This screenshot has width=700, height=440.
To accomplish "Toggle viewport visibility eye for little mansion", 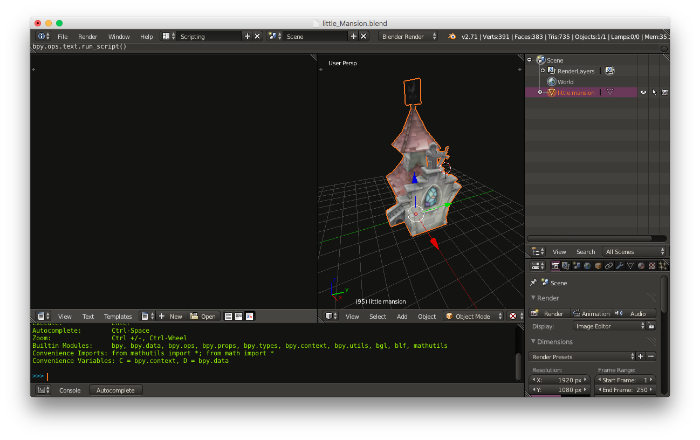I will [643, 92].
